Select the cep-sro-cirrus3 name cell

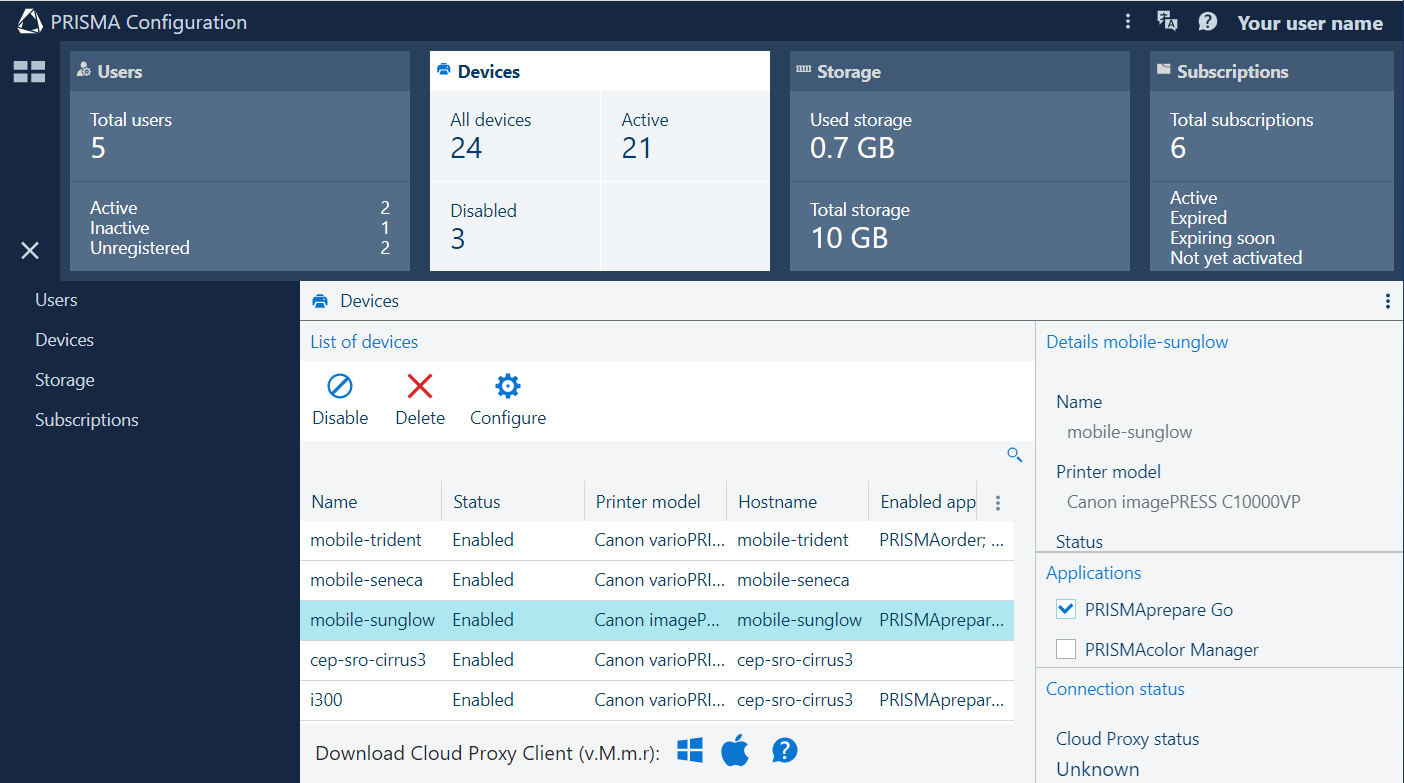pyautogui.click(x=368, y=660)
